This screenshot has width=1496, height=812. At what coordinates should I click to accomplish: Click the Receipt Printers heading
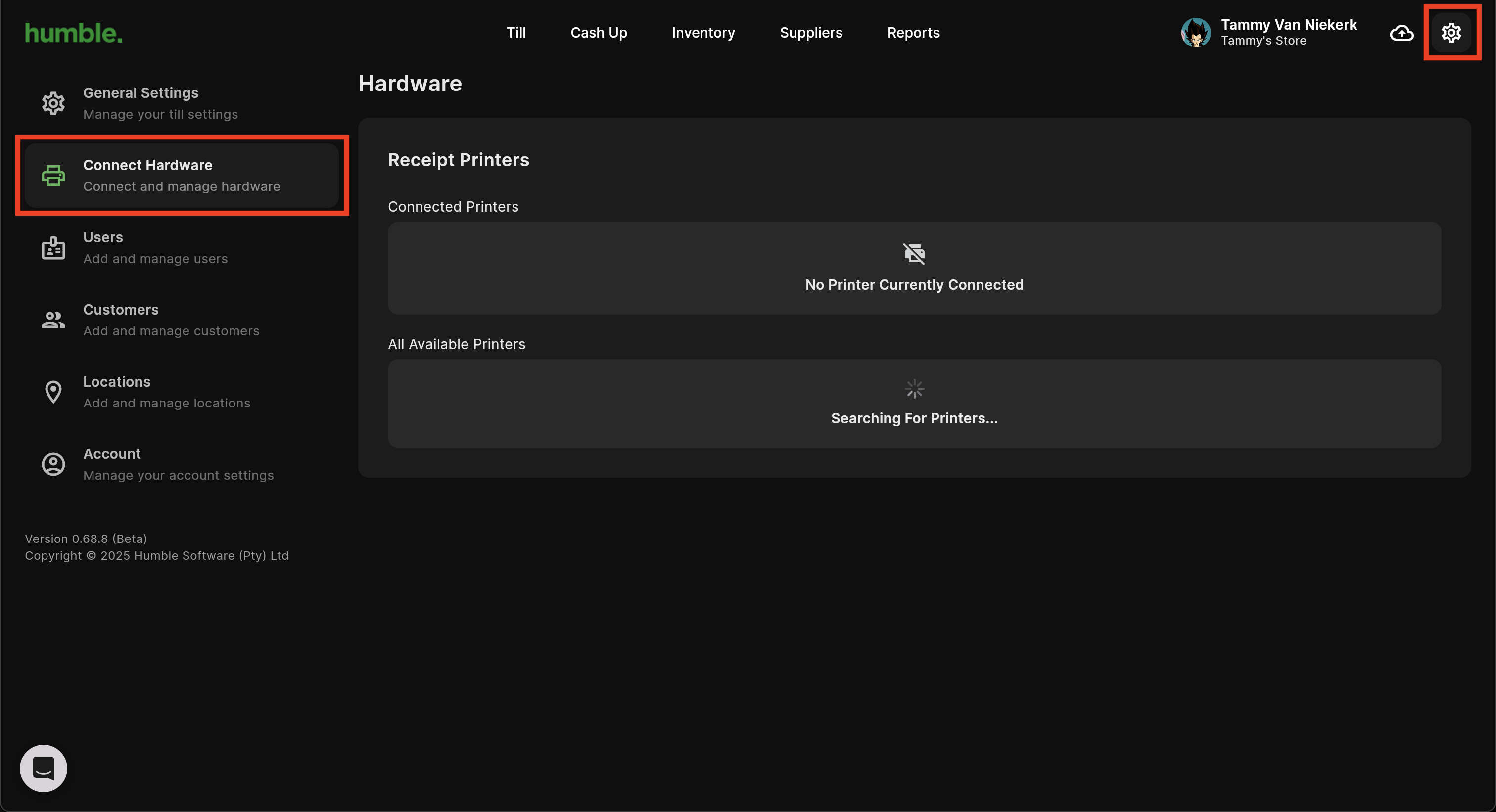point(458,160)
